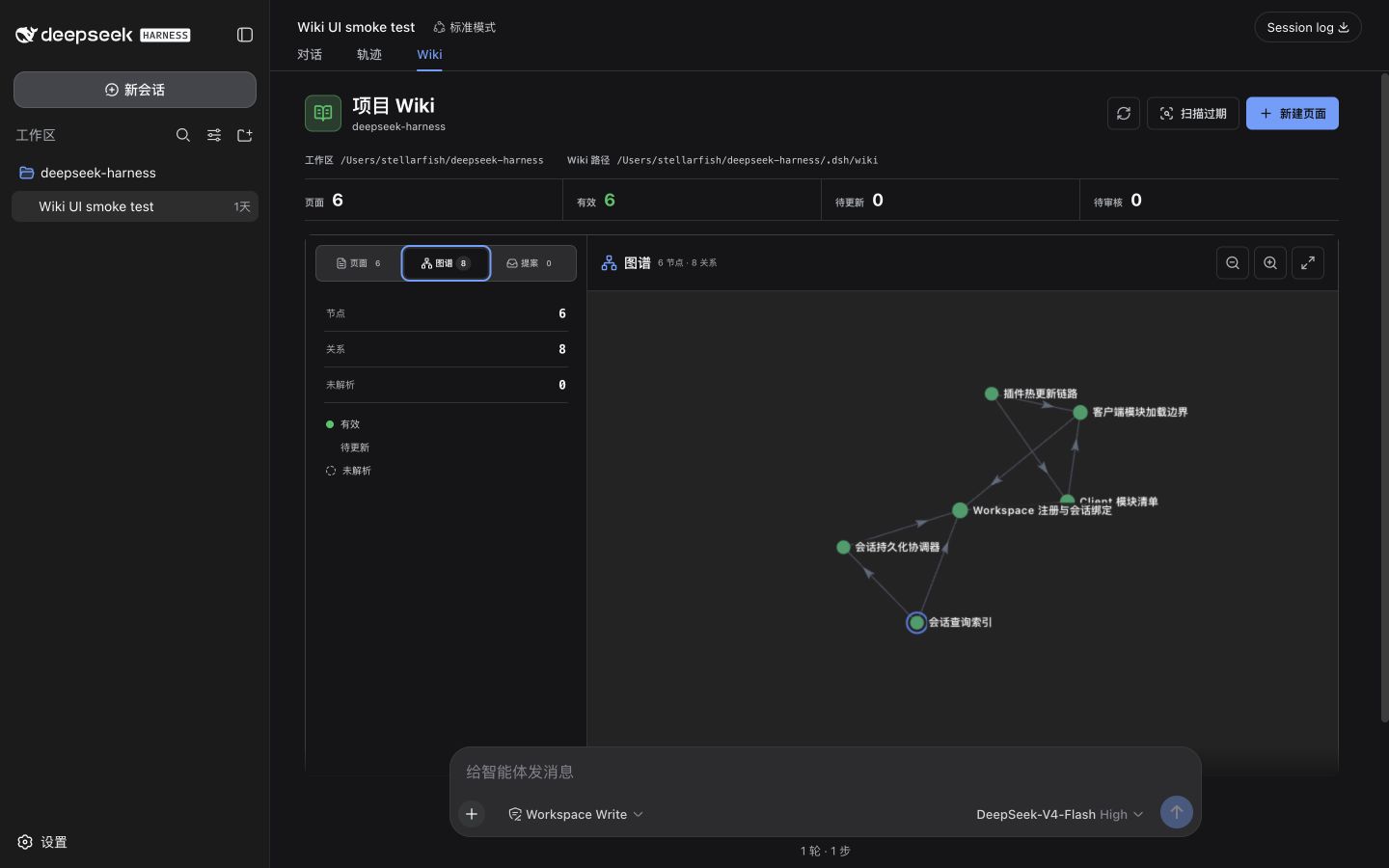
Task: Click 新建页面 button
Action: pos(1293,114)
